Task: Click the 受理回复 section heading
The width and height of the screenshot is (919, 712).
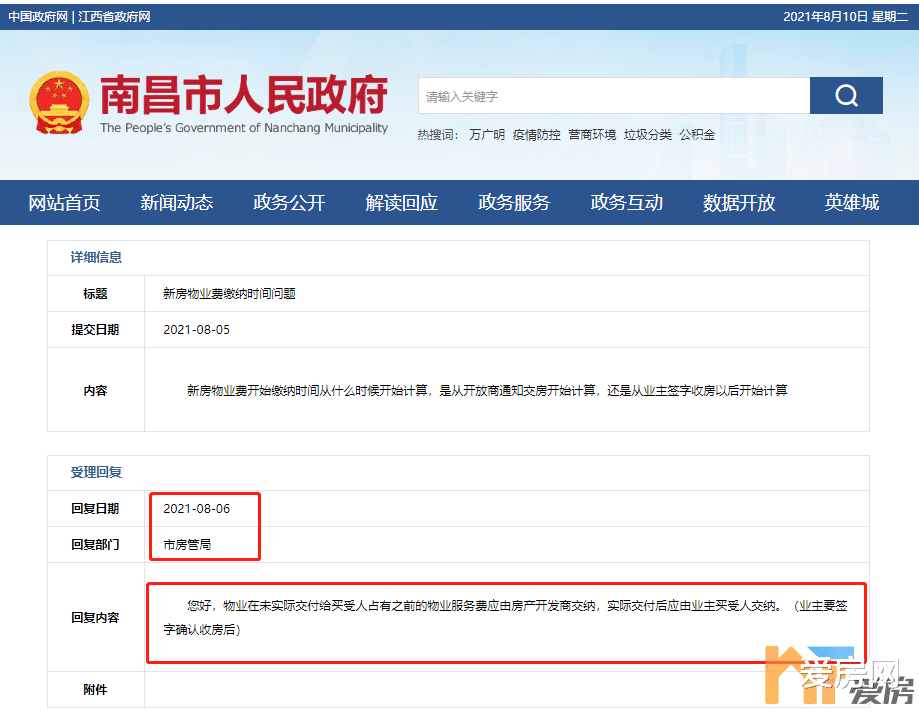Action: click(96, 472)
